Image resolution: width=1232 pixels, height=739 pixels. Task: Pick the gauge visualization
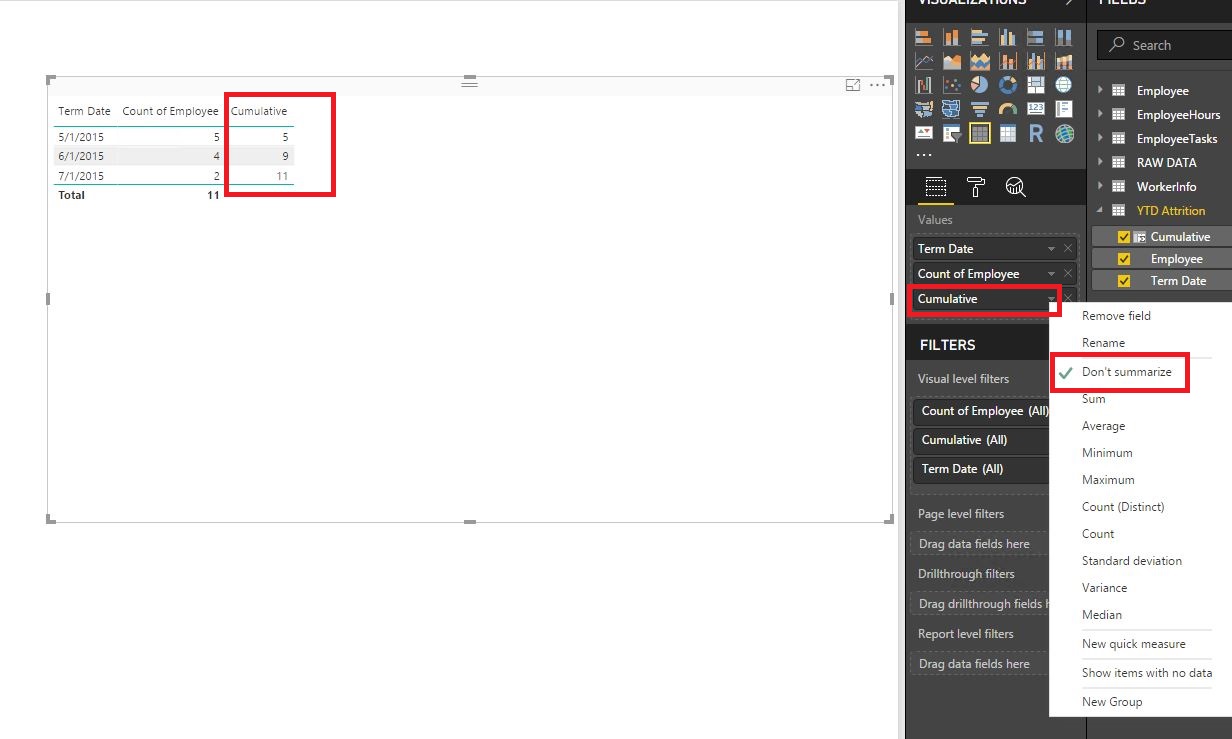point(1008,109)
